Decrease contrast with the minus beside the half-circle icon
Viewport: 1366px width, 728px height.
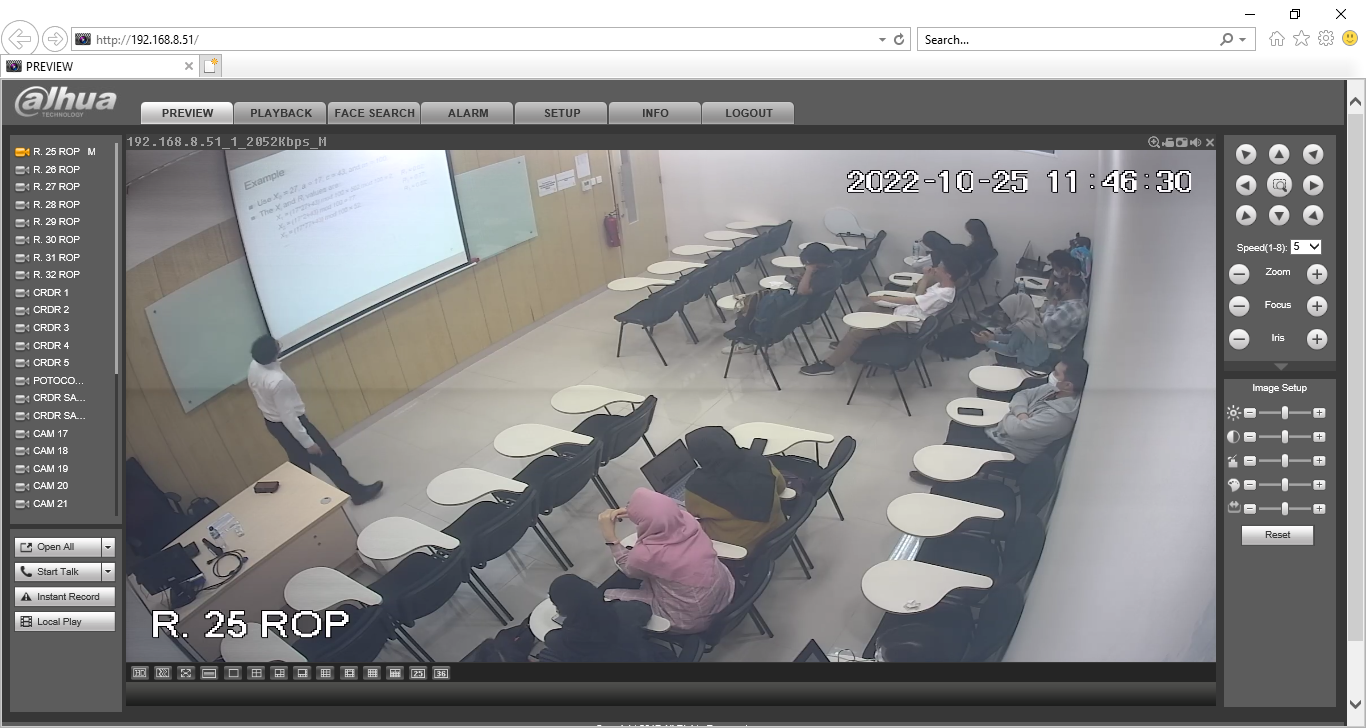1249,437
